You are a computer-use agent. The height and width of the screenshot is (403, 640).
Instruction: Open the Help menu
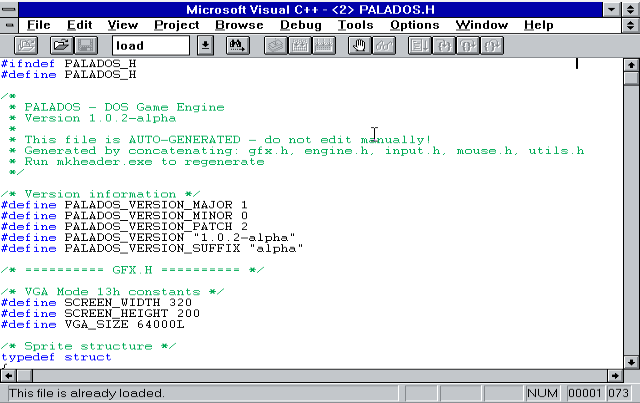[x=539, y=25]
